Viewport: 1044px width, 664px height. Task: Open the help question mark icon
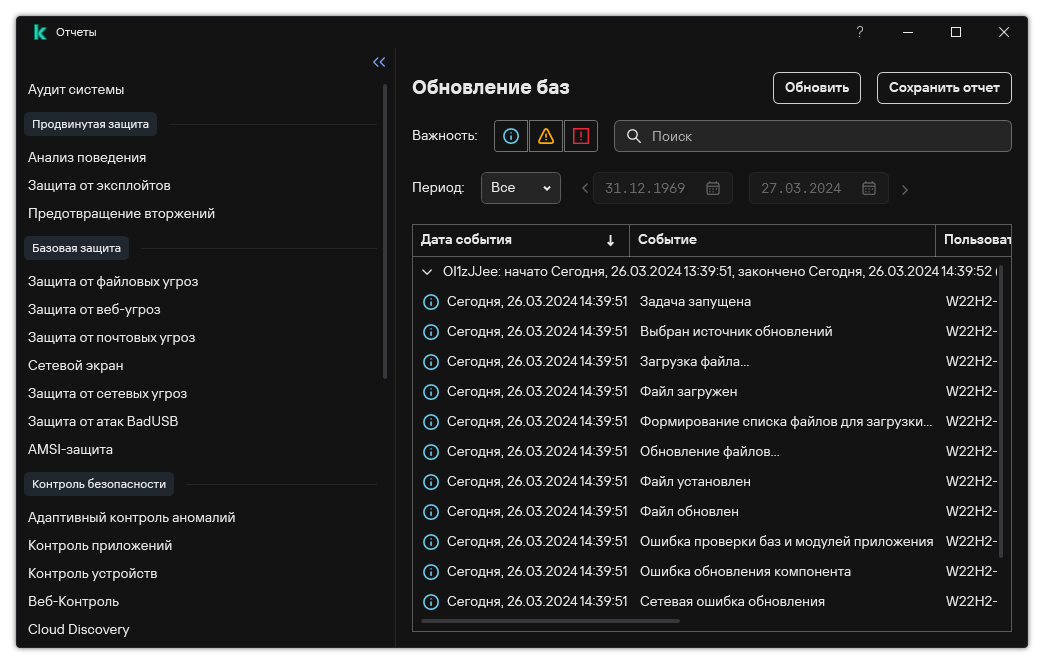click(859, 32)
